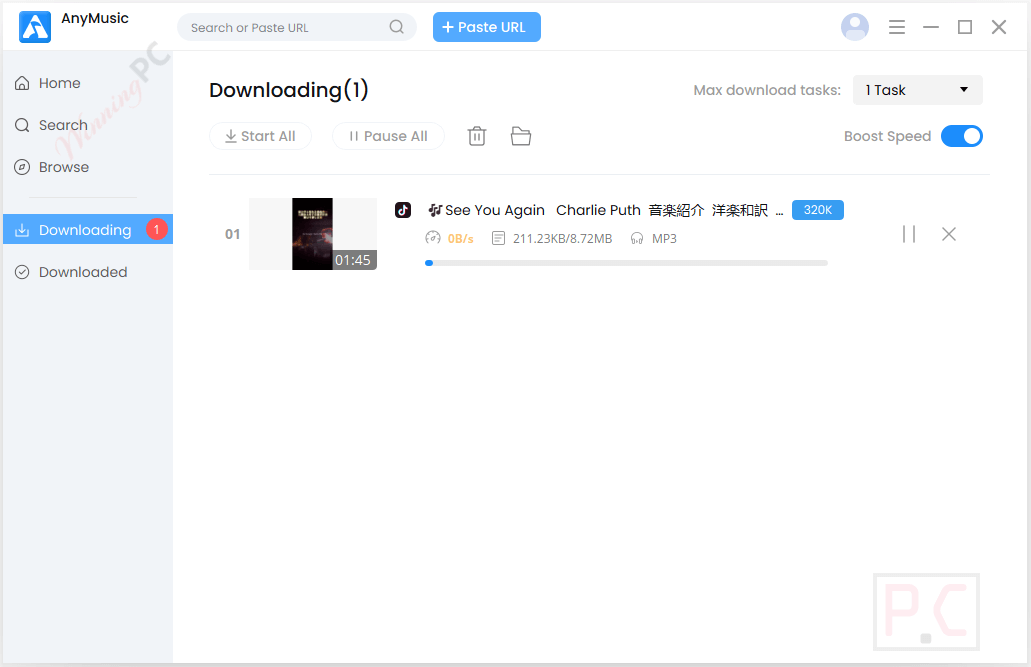Viewport: 1031px width, 667px height.
Task: Click the MP3 format label
Action: [664, 239]
